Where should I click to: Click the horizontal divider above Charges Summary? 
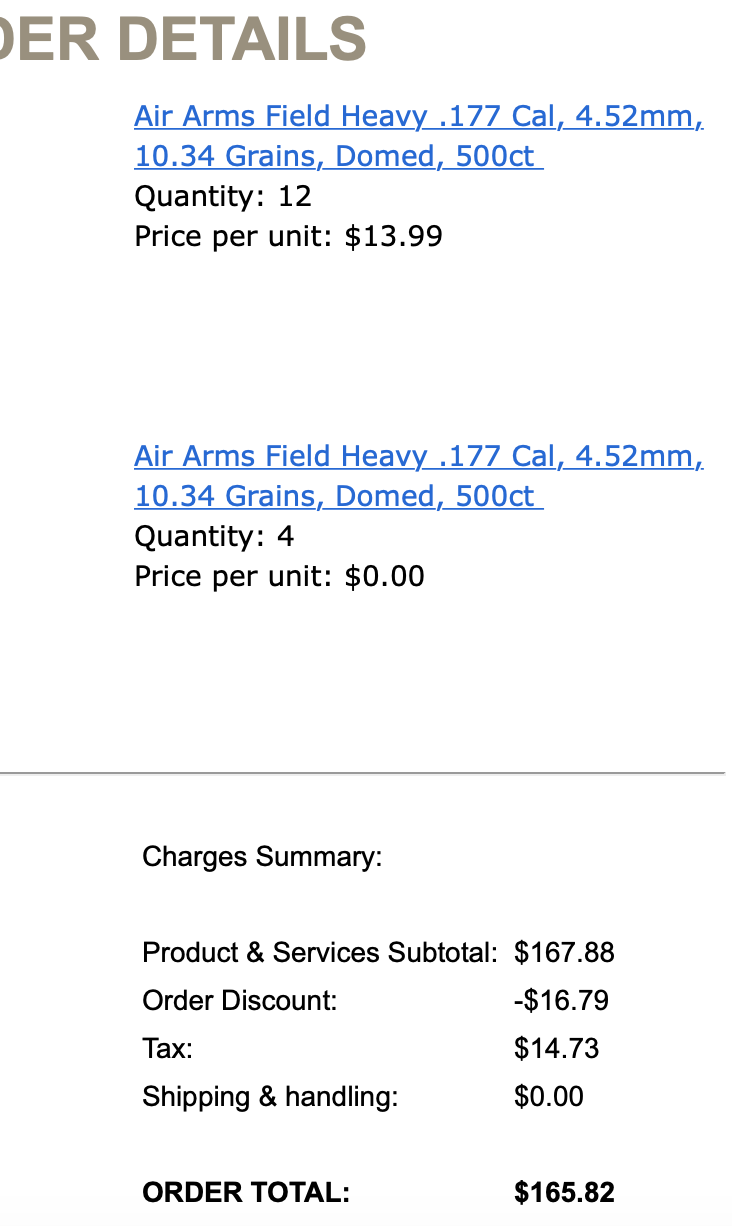click(x=362, y=773)
